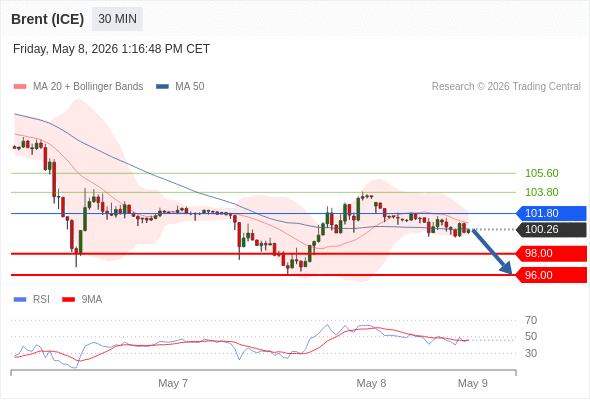Image resolution: width=590 pixels, height=400 pixels.
Task: Click the red 9MA legend swatch
Action: pyautogui.click(x=68, y=300)
